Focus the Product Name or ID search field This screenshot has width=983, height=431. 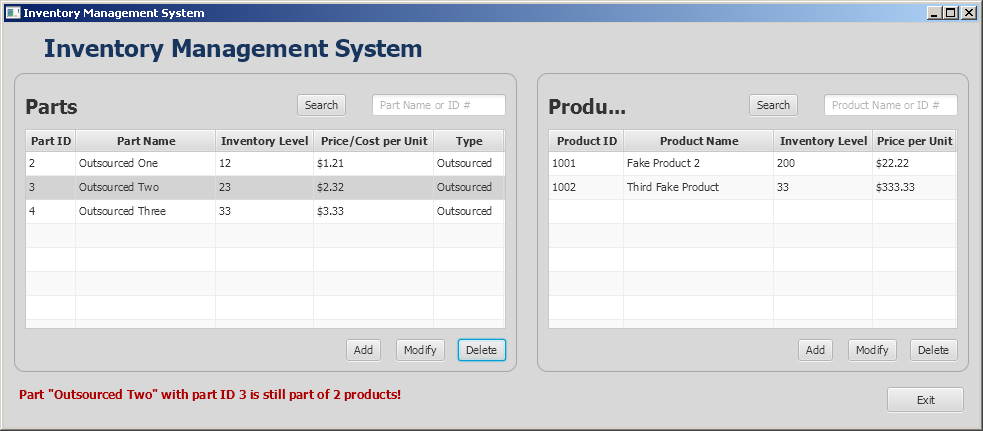(x=890, y=105)
